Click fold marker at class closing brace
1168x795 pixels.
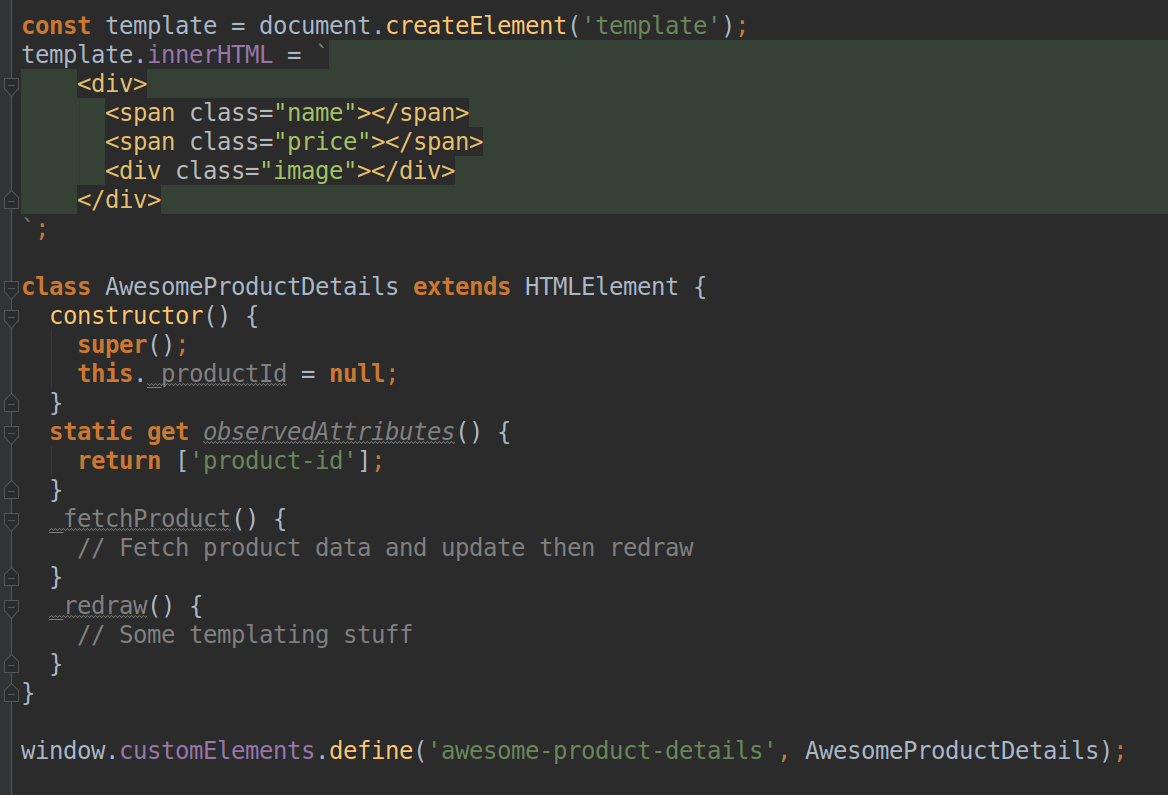pyautogui.click(x=11, y=694)
